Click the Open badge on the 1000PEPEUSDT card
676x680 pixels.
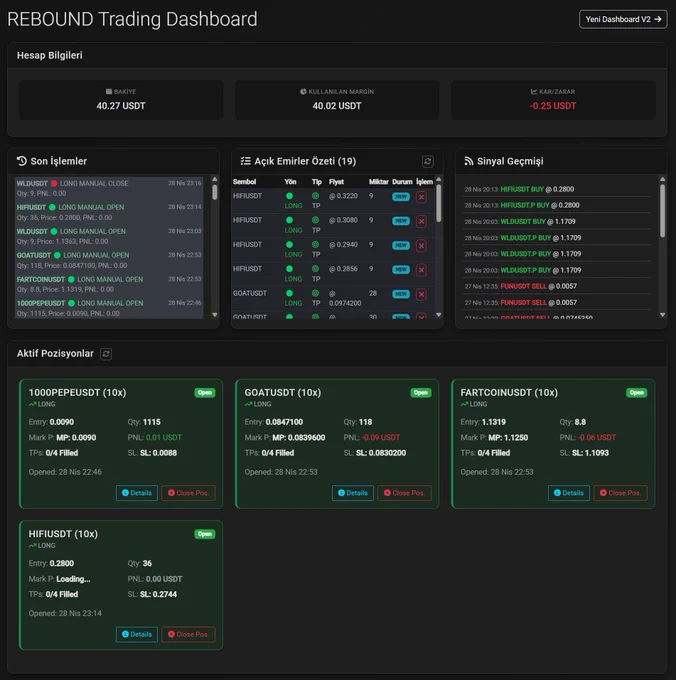coord(205,392)
